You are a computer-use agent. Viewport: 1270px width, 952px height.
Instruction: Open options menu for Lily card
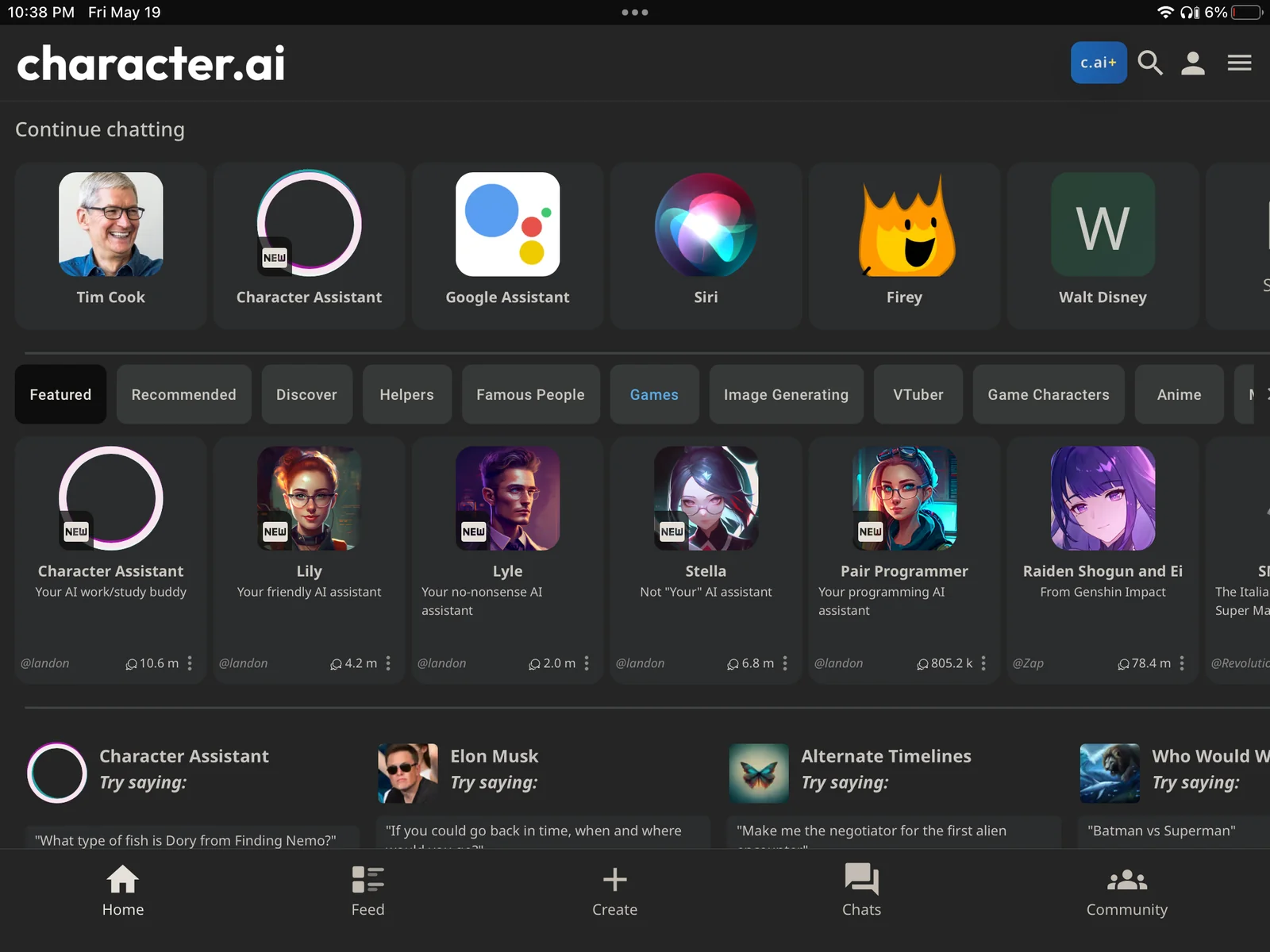click(388, 663)
